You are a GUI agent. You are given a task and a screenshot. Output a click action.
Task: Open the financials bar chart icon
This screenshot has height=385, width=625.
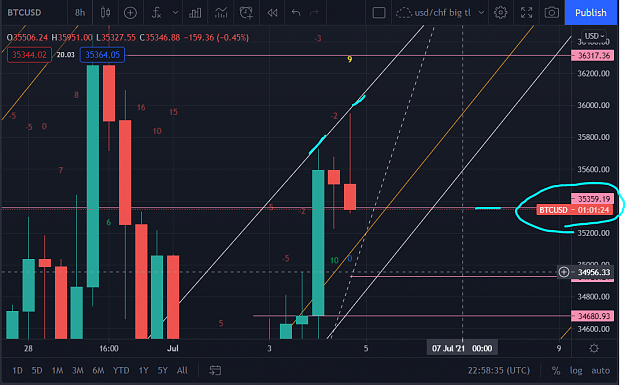pyautogui.click(x=195, y=13)
